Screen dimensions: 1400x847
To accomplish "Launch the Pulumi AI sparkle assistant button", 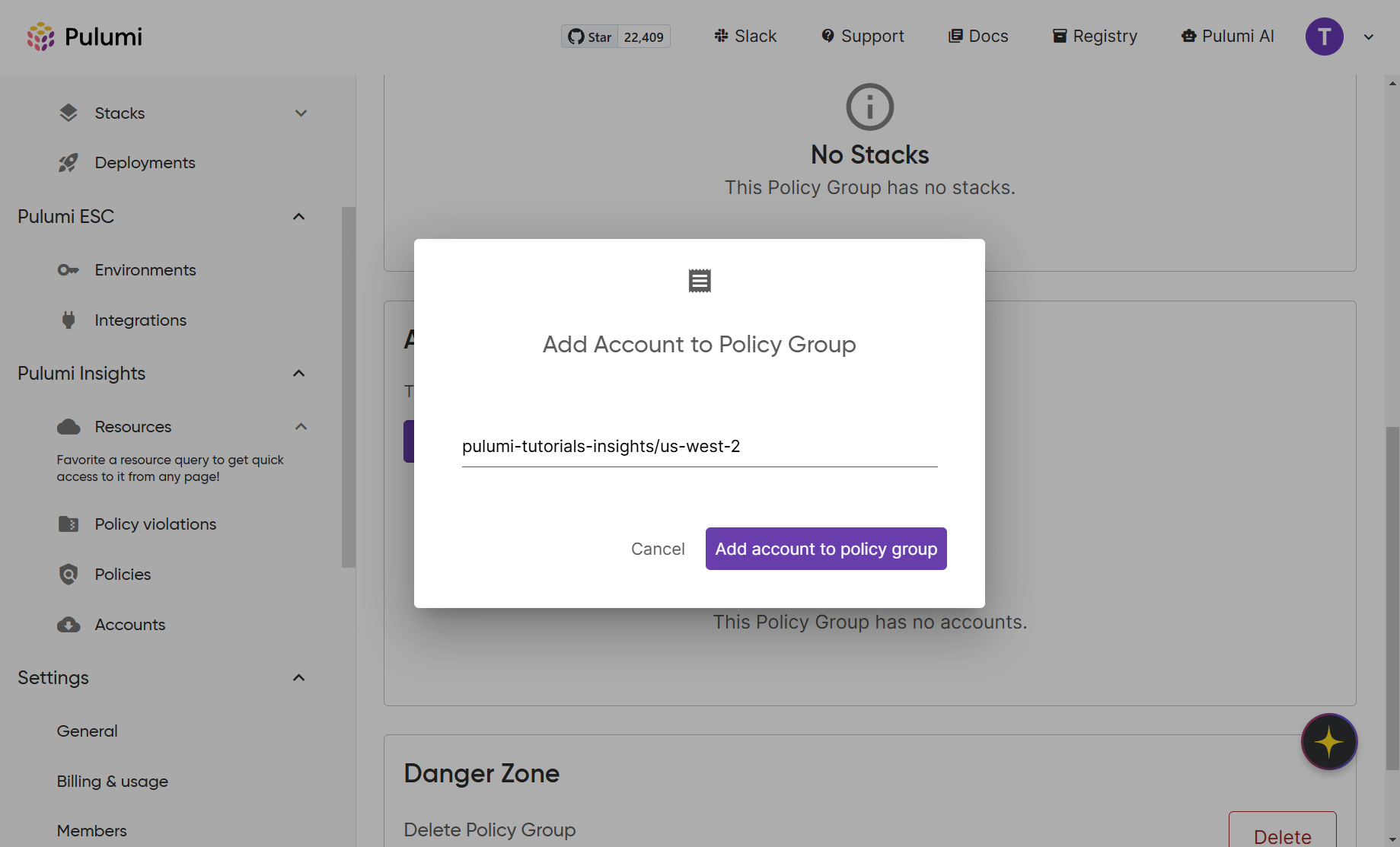I will tap(1328, 742).
